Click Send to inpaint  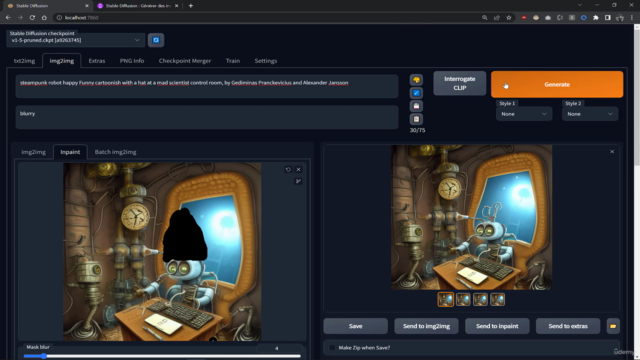tap(497, 326)
